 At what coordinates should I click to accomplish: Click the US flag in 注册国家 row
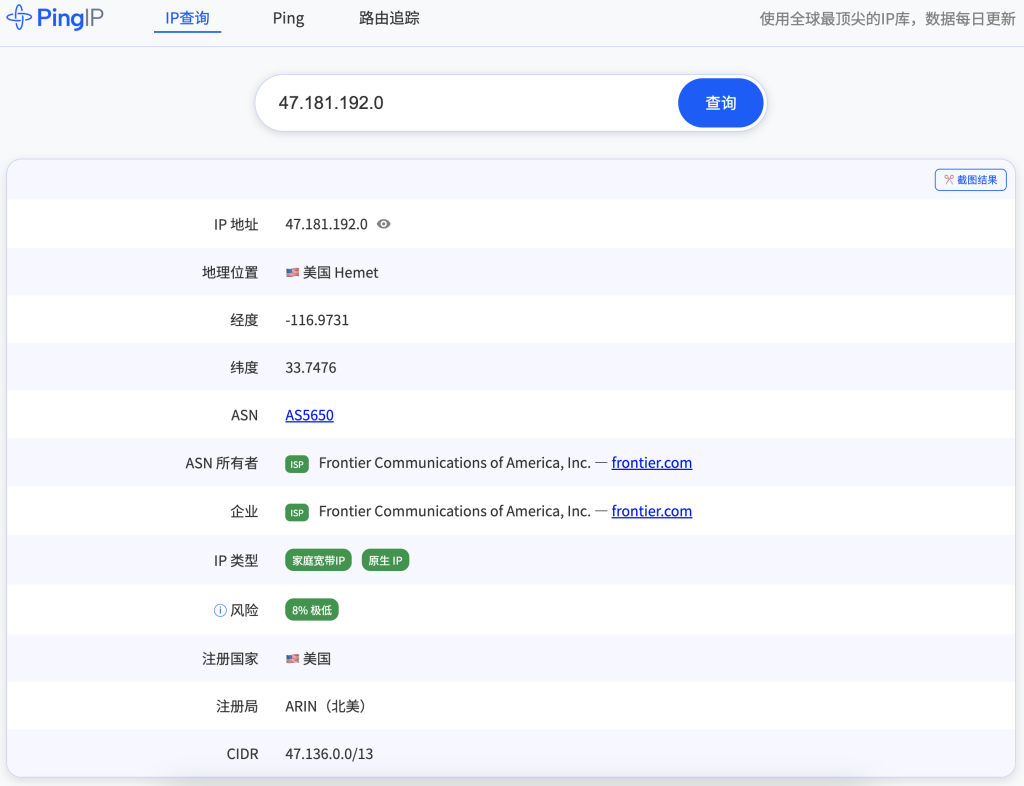[x=292, y=659]
